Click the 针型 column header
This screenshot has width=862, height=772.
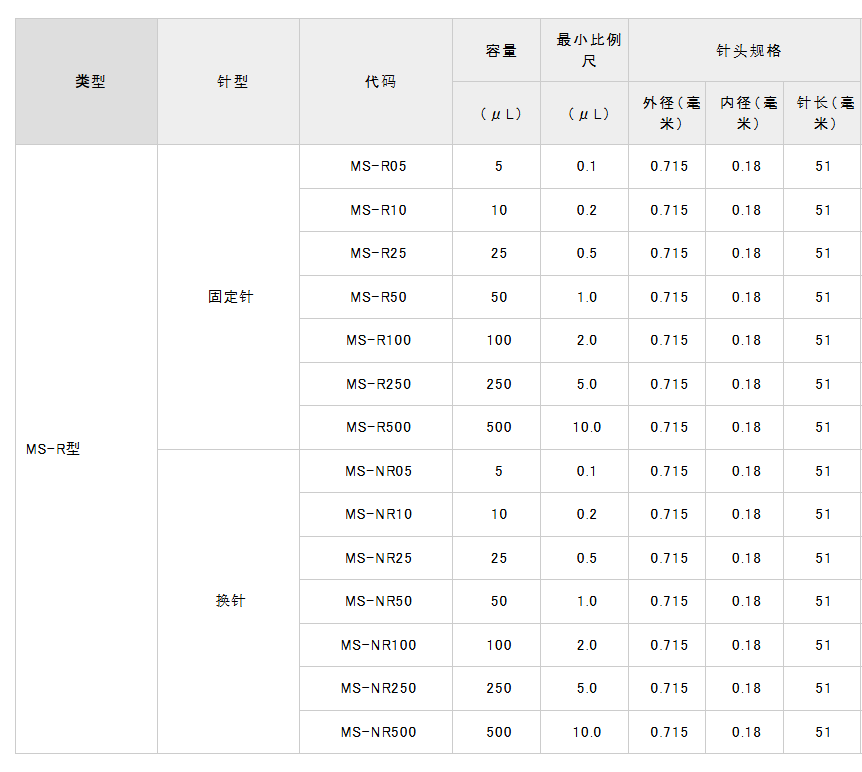tap(231, 82)
